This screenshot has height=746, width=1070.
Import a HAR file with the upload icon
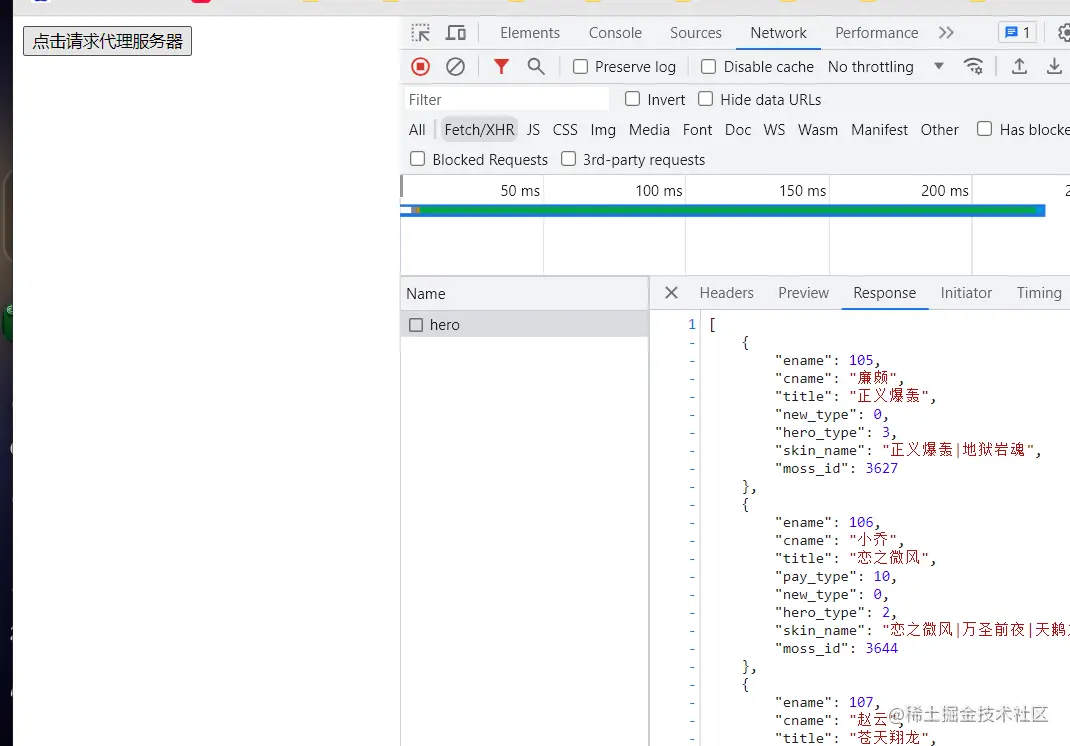click(x=1019, y=66)
